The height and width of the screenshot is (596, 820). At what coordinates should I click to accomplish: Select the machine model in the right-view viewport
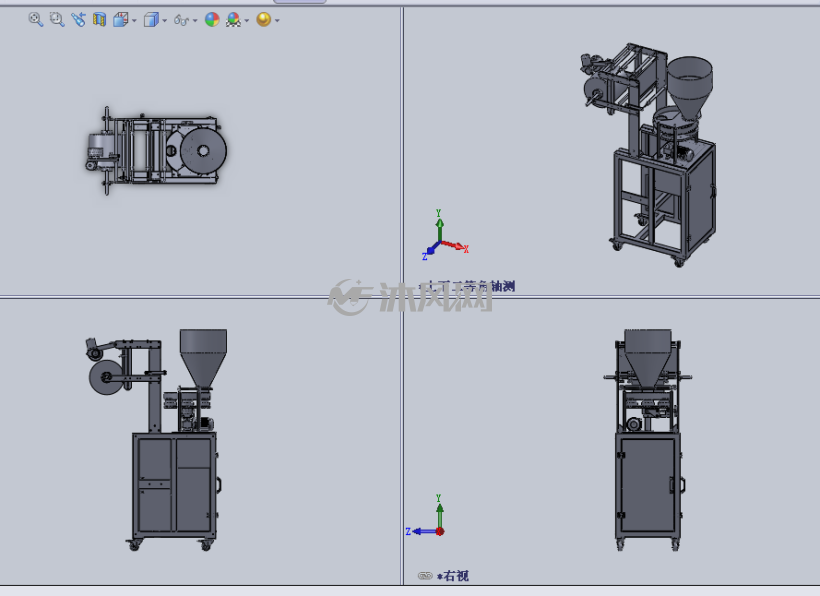point(648,440)
